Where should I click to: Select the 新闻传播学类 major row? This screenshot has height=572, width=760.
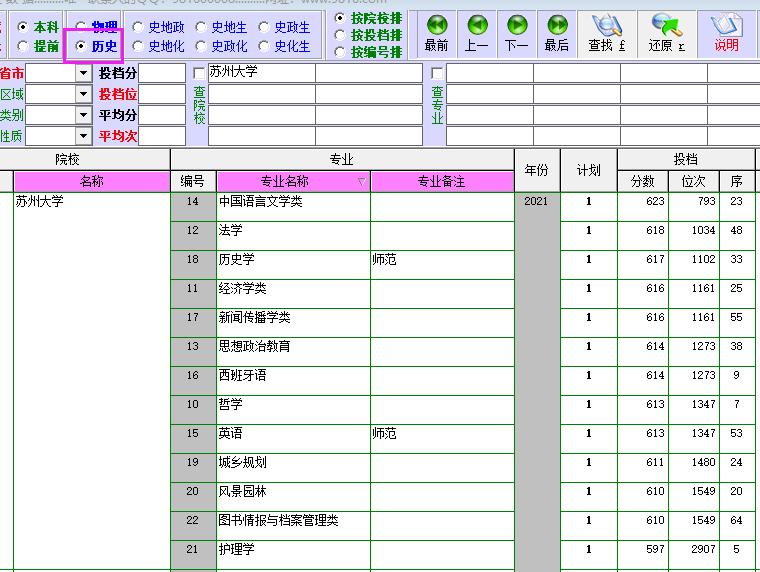(x=293, y=323)
